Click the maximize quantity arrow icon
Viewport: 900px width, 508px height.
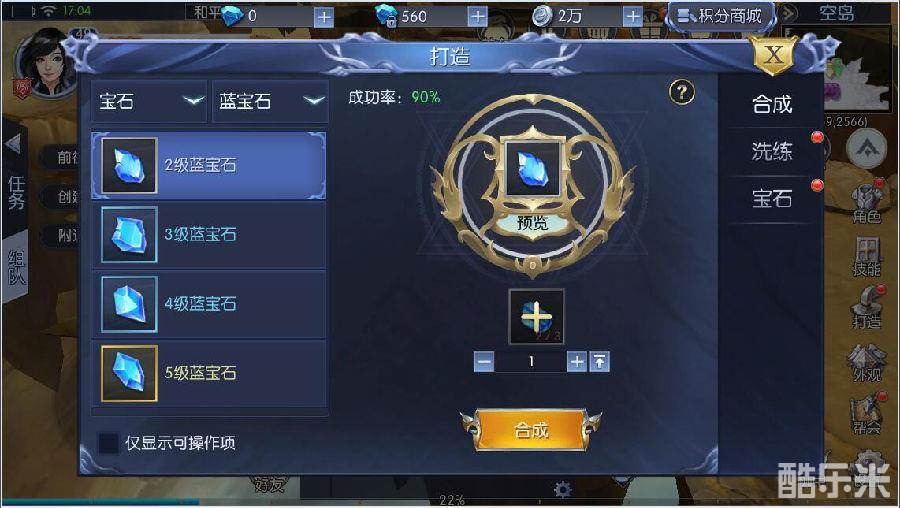point(599,362)
